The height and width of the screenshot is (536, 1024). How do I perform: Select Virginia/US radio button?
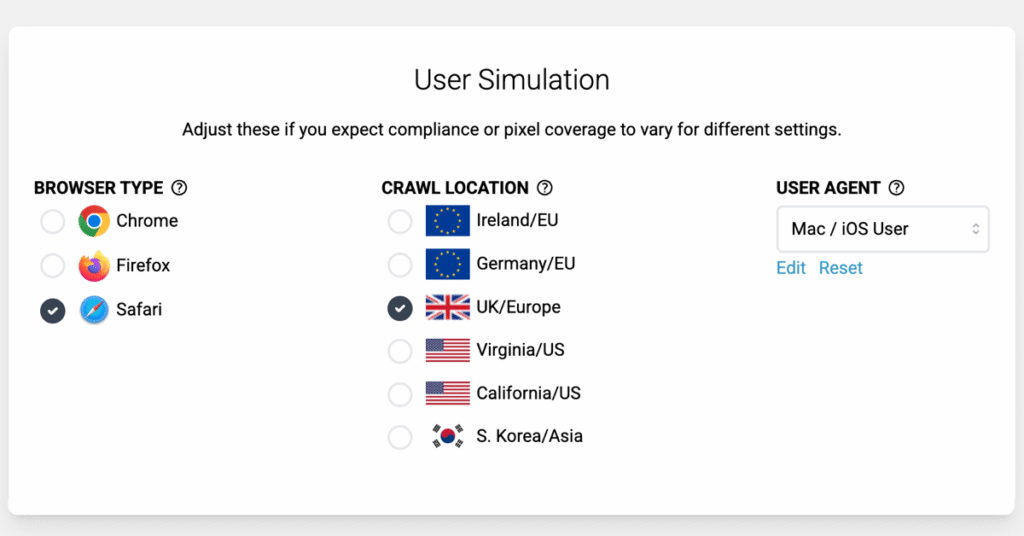click(x=400, y=351)
